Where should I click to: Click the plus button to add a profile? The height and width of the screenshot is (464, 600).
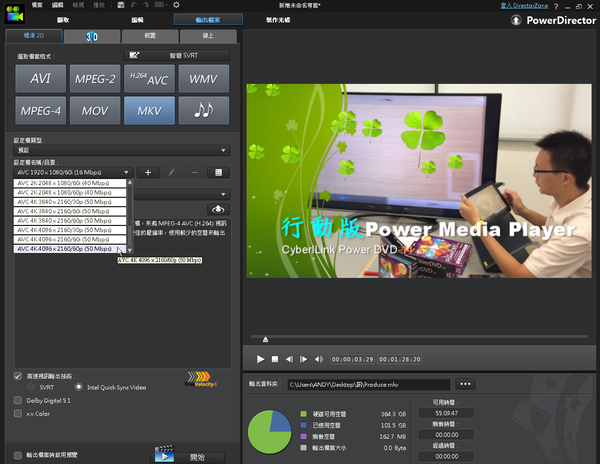(148, 173)
